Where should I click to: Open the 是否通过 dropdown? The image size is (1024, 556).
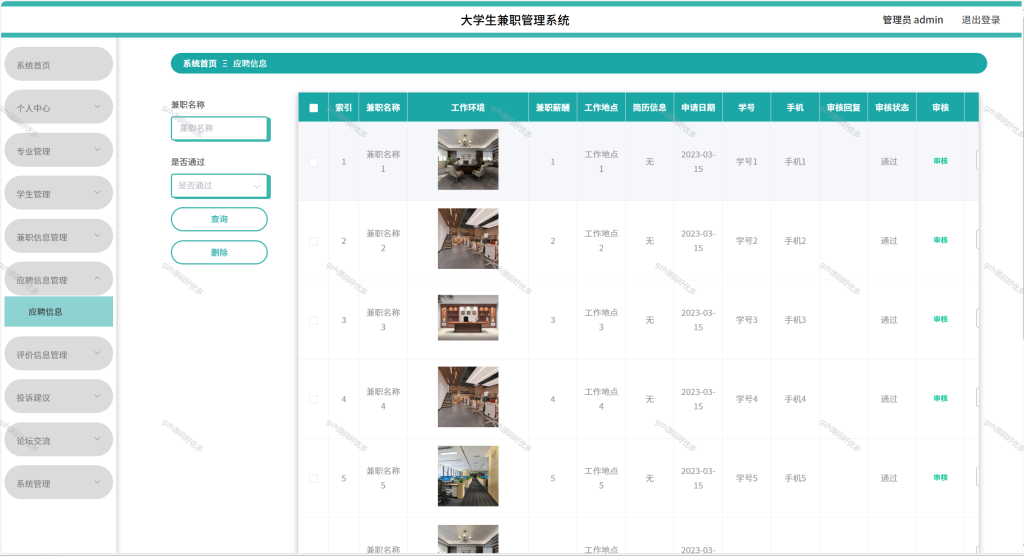pos(219,186)
